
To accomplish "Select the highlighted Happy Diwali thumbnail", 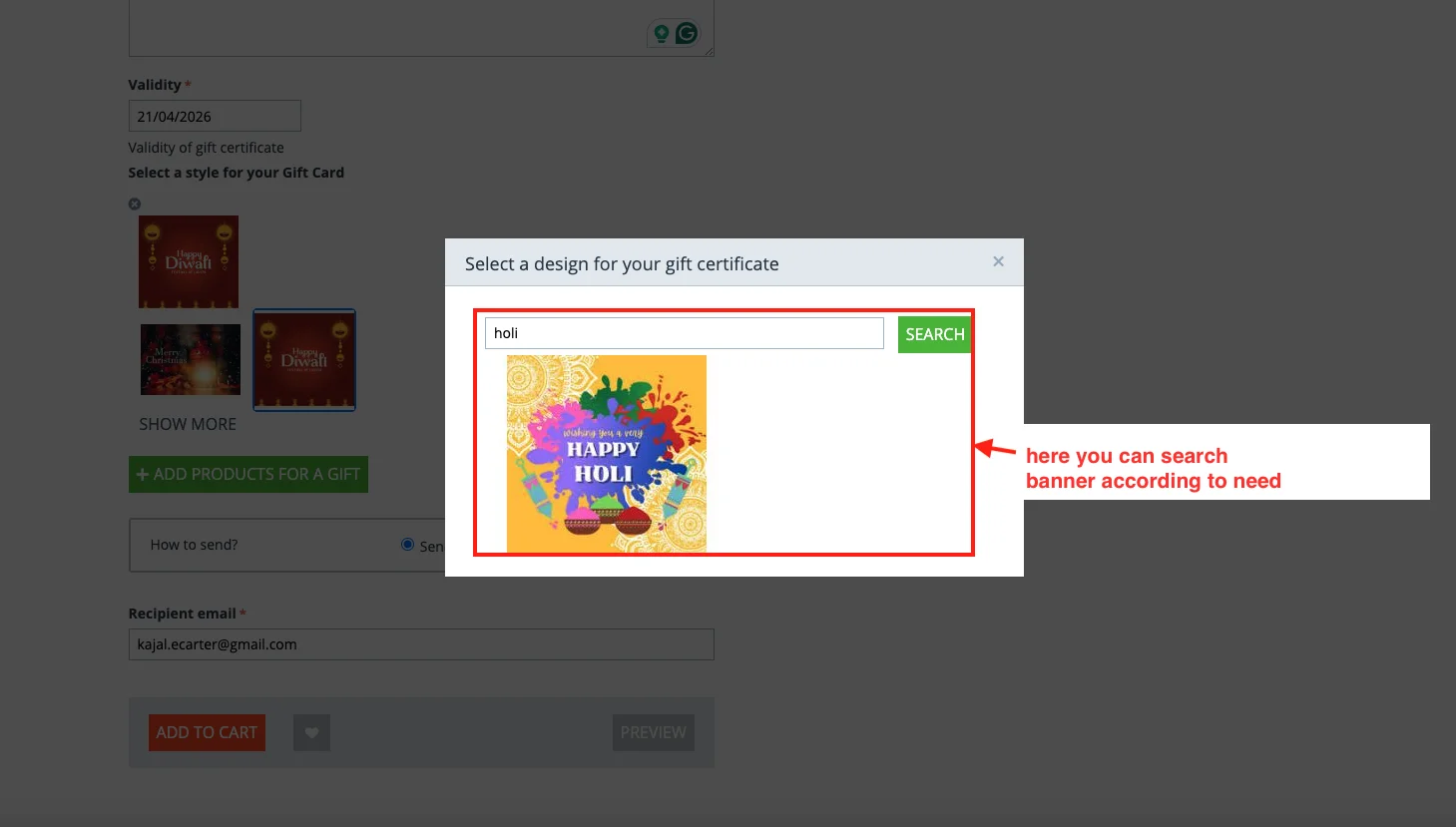I will pyautogui.click(x=304, y=359).
